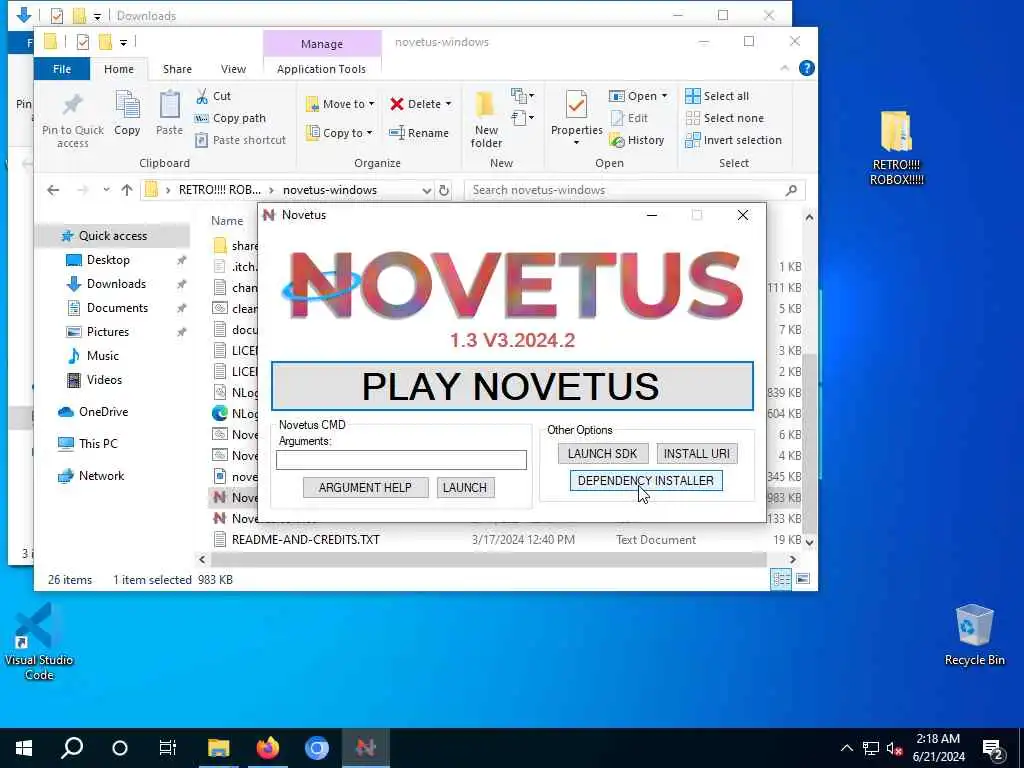1024x768 pixels.
Task: Click Select none in ribbon
Action: click(724, 118)
